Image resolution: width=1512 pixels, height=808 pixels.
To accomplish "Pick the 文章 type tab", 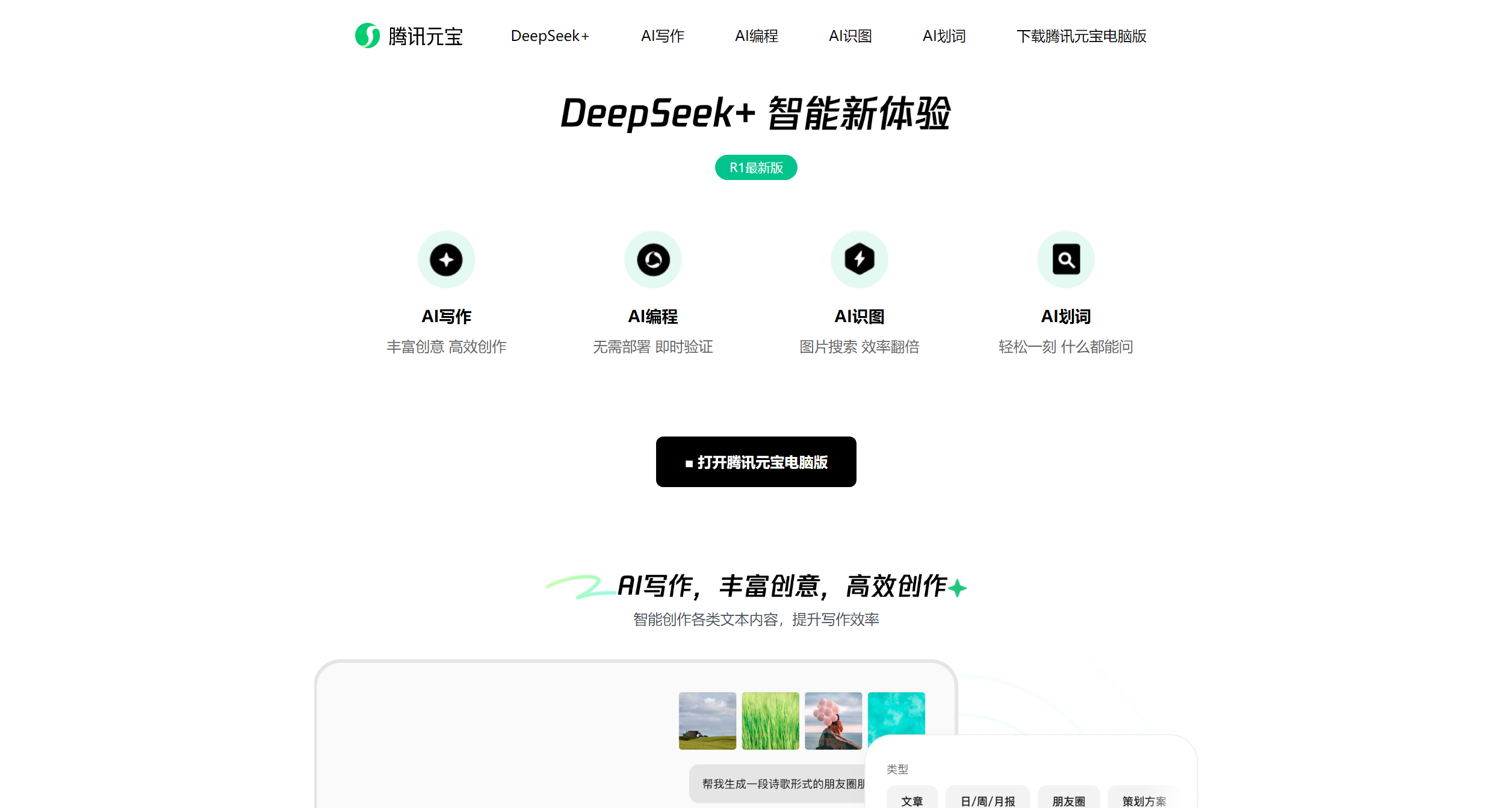I will (x=912, y=800).
